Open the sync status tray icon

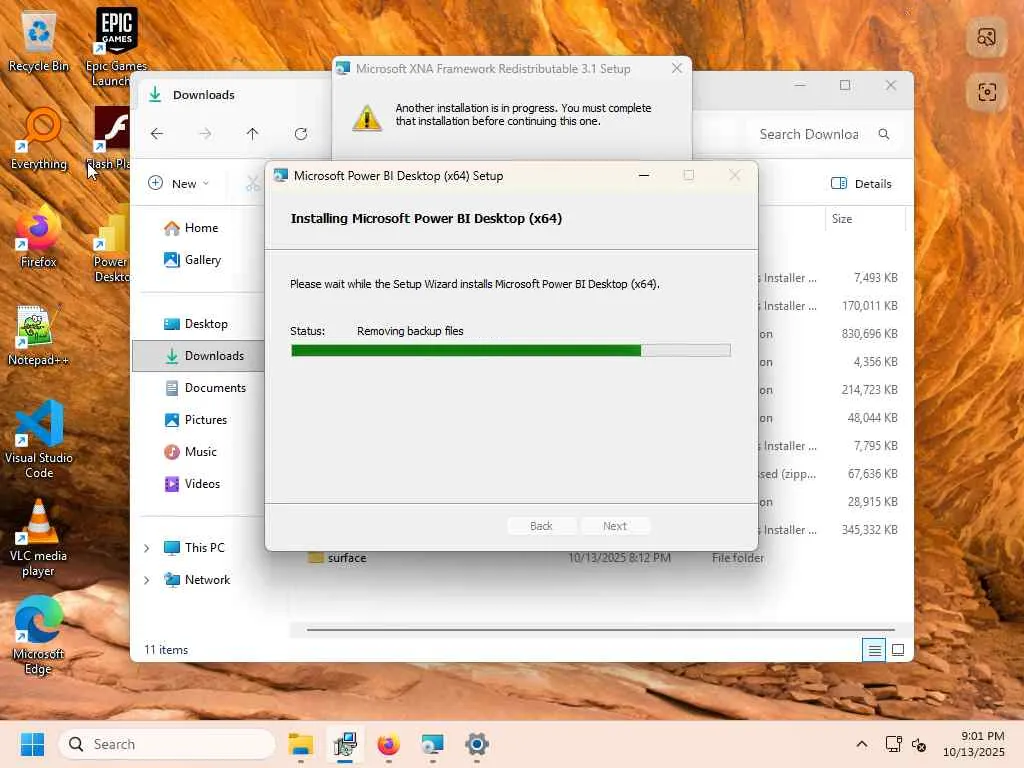(919, 744)
